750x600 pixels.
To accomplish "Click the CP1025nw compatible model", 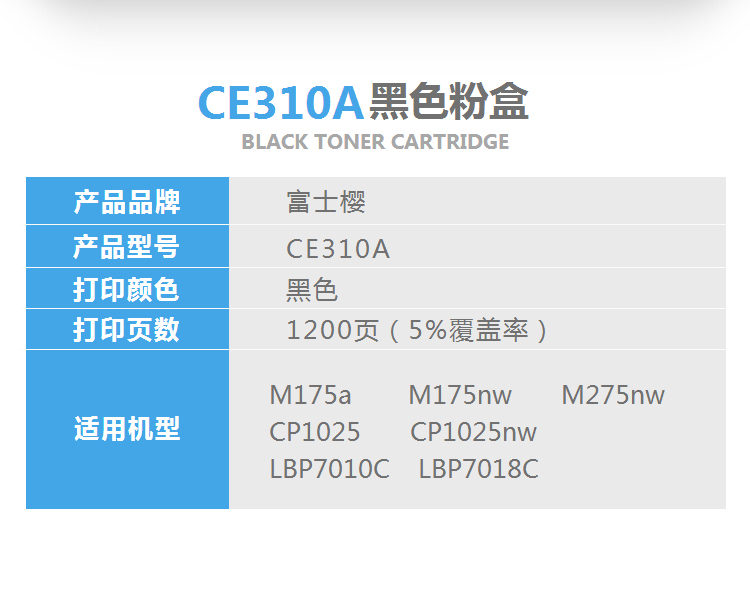I will pyautogui.click(x=474, y=432).
